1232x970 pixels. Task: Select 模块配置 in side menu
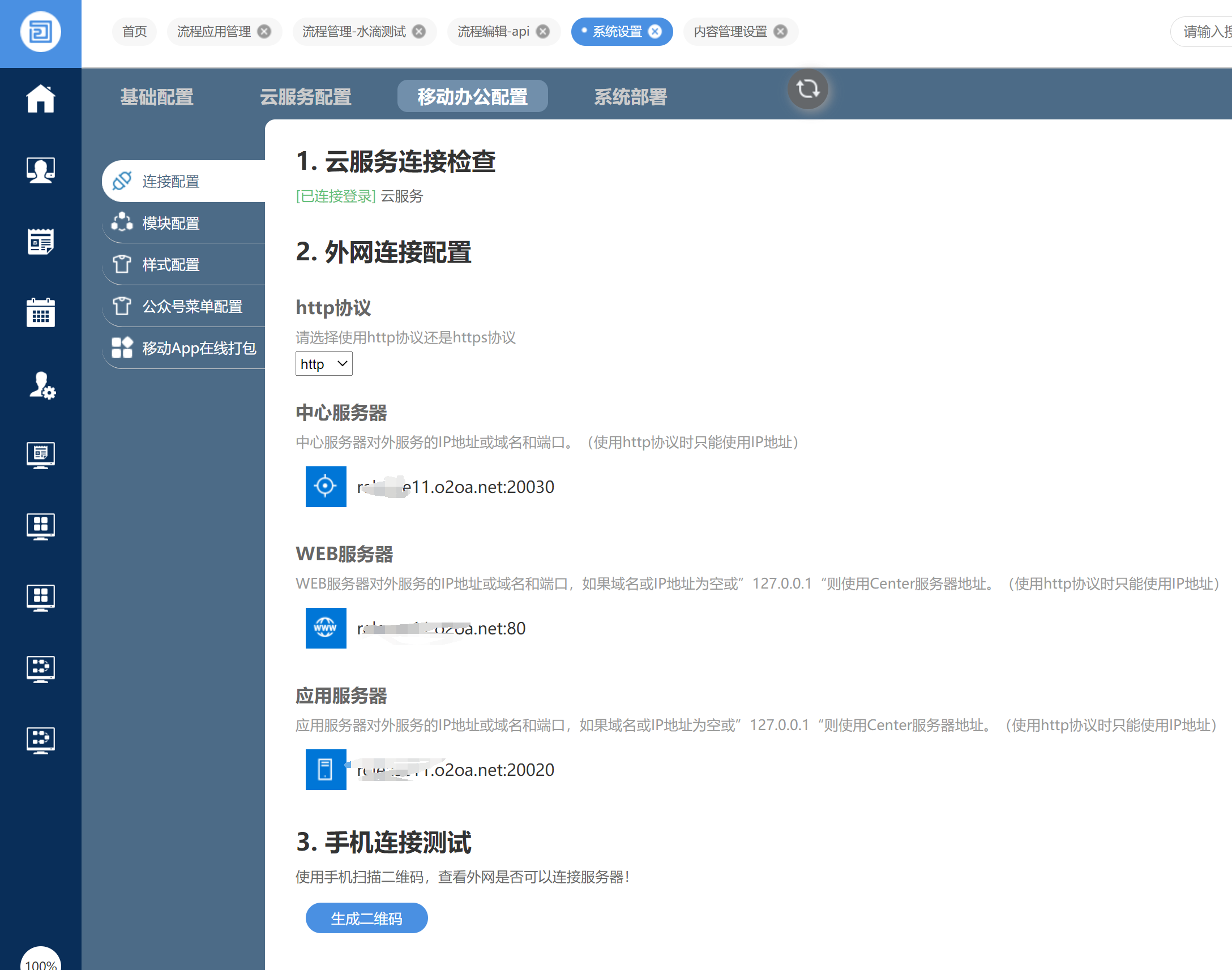[x=171, y=223]
